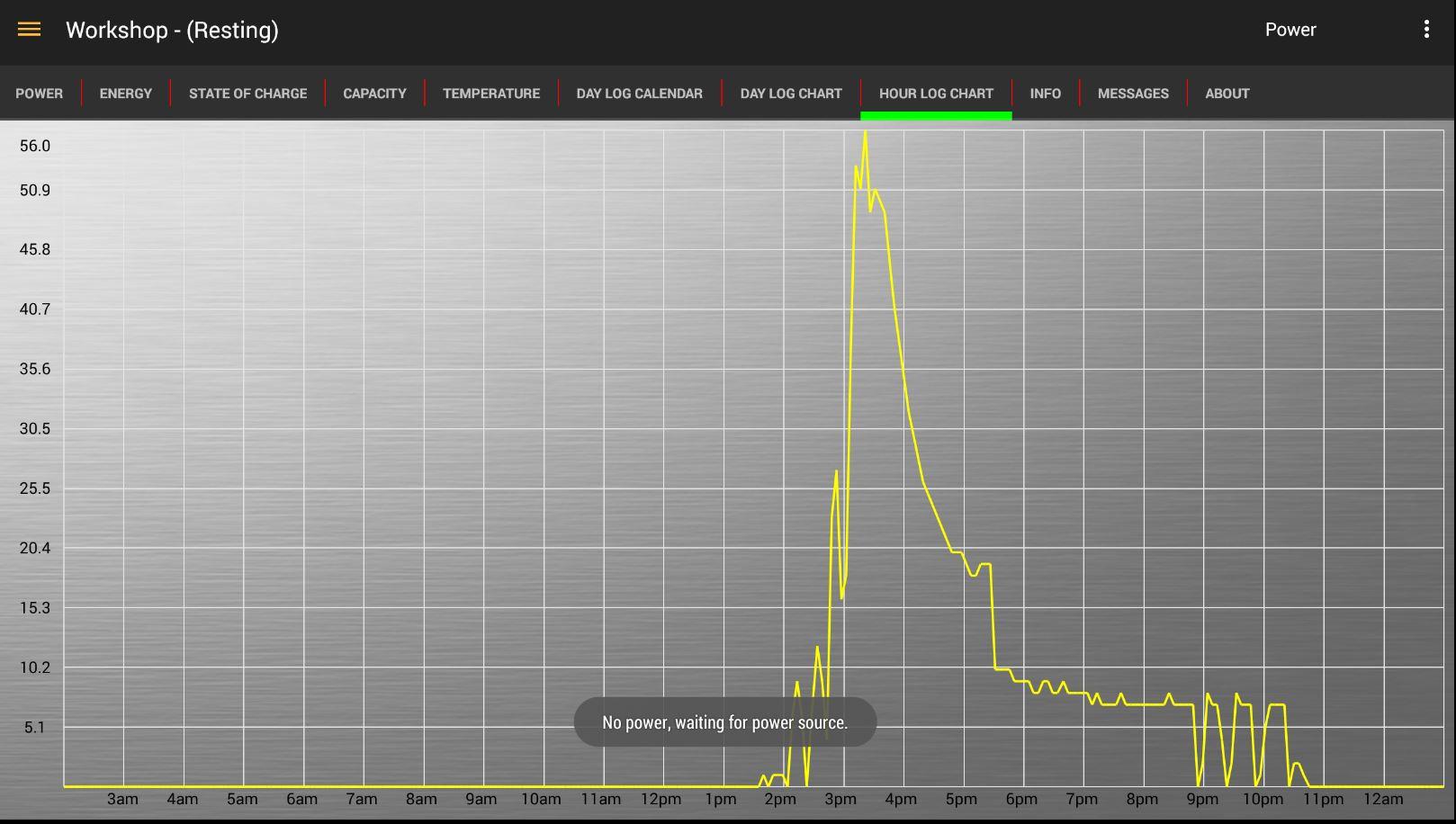Open the About tab
Screen dimensions: 1456x824
click(1227, 94)
